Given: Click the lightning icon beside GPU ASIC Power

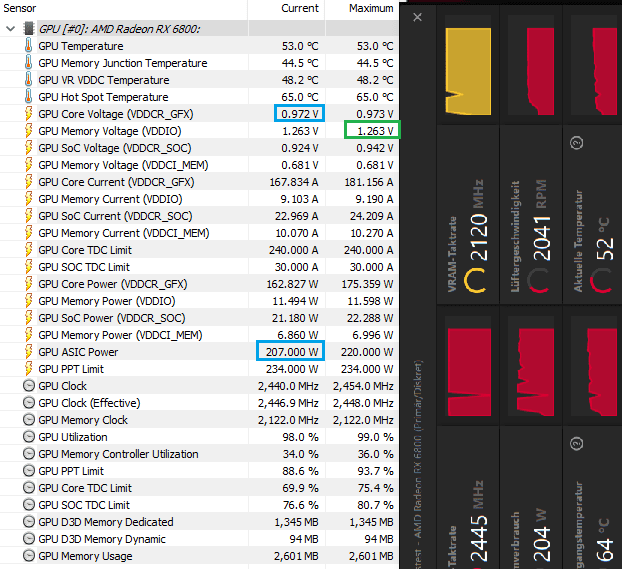Looking at the screenshot, I should tap(29, 352).
